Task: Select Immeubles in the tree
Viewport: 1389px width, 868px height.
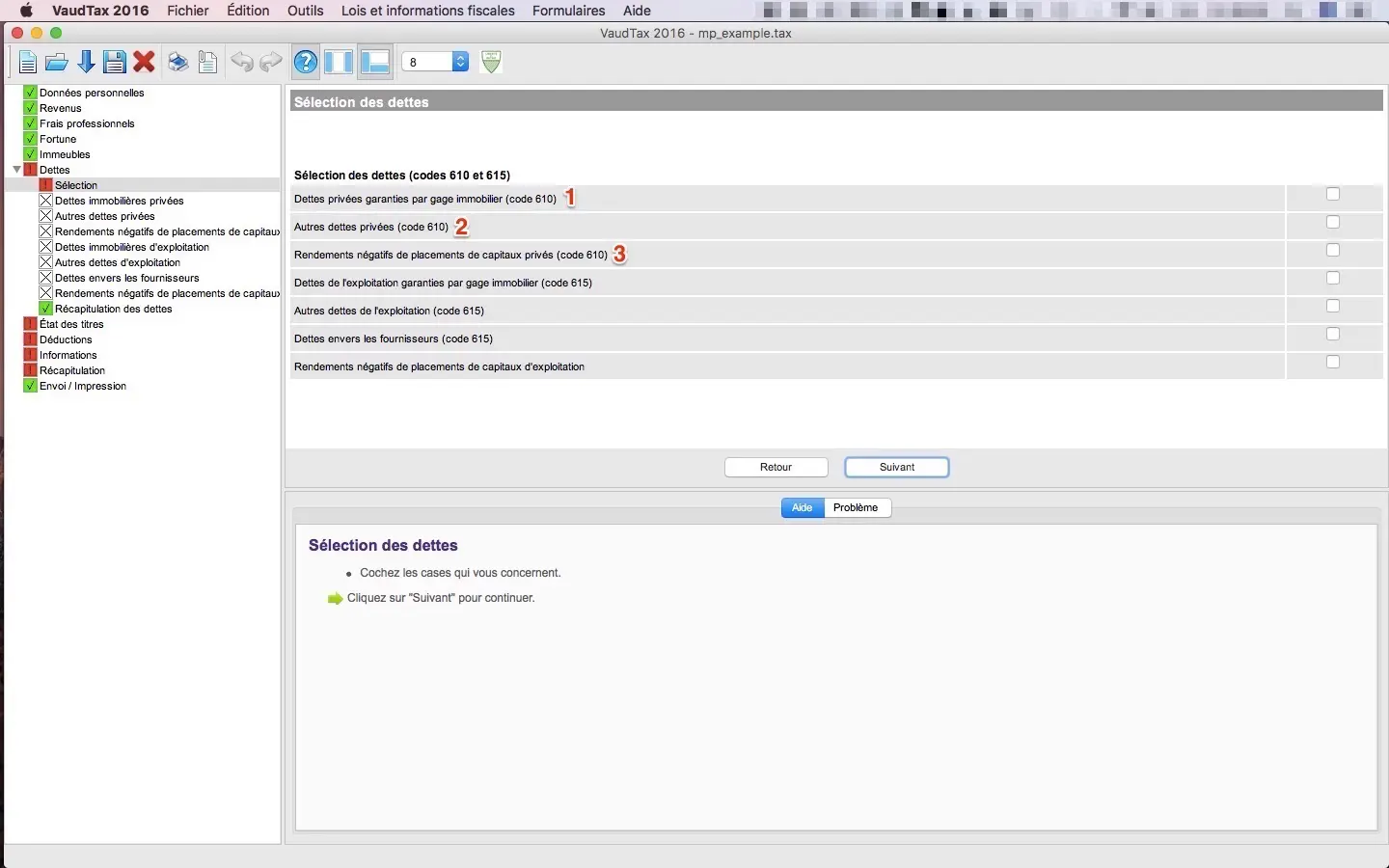Action: [65, 154]
